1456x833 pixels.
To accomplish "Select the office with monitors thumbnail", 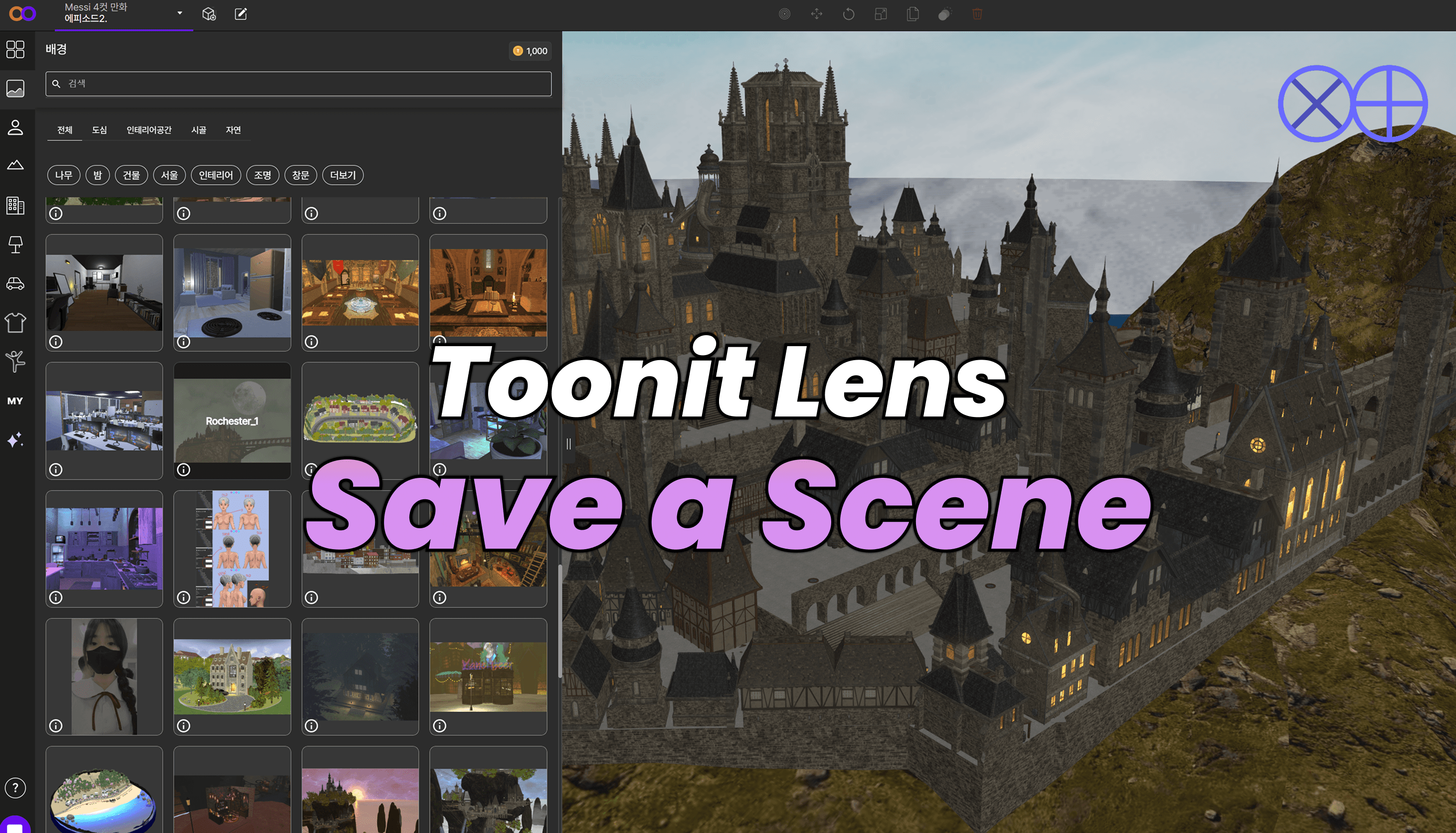I will coord(104,420).
